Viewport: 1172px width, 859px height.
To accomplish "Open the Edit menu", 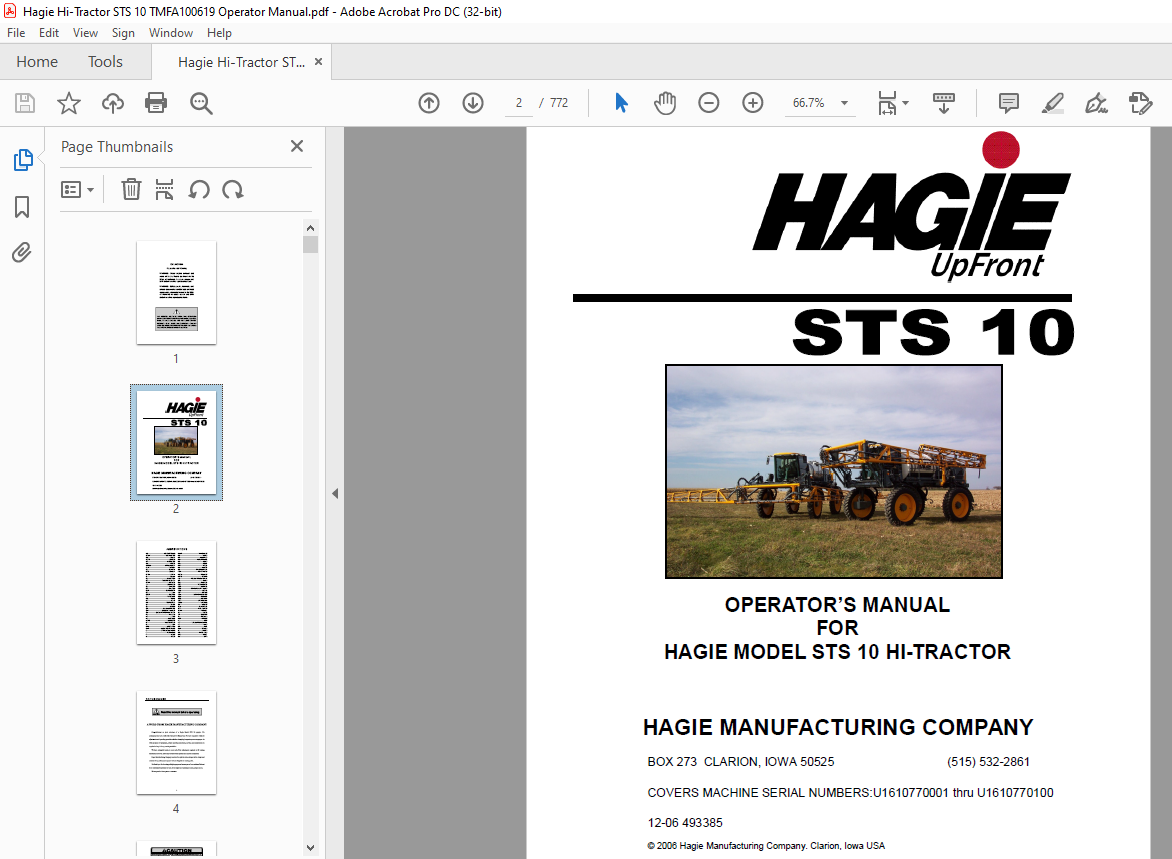I will 49,33.
